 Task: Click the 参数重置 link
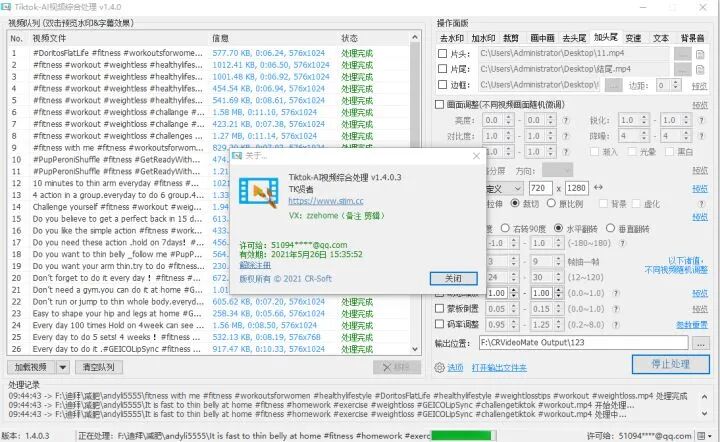(x=692, y=325)
